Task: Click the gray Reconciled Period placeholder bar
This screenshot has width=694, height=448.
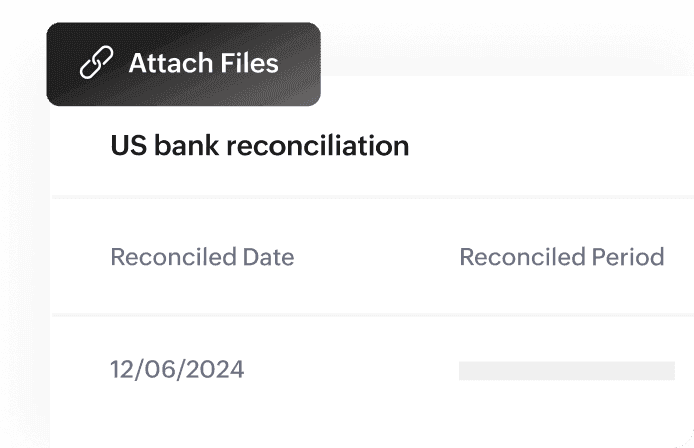Action: pos(566,371)
